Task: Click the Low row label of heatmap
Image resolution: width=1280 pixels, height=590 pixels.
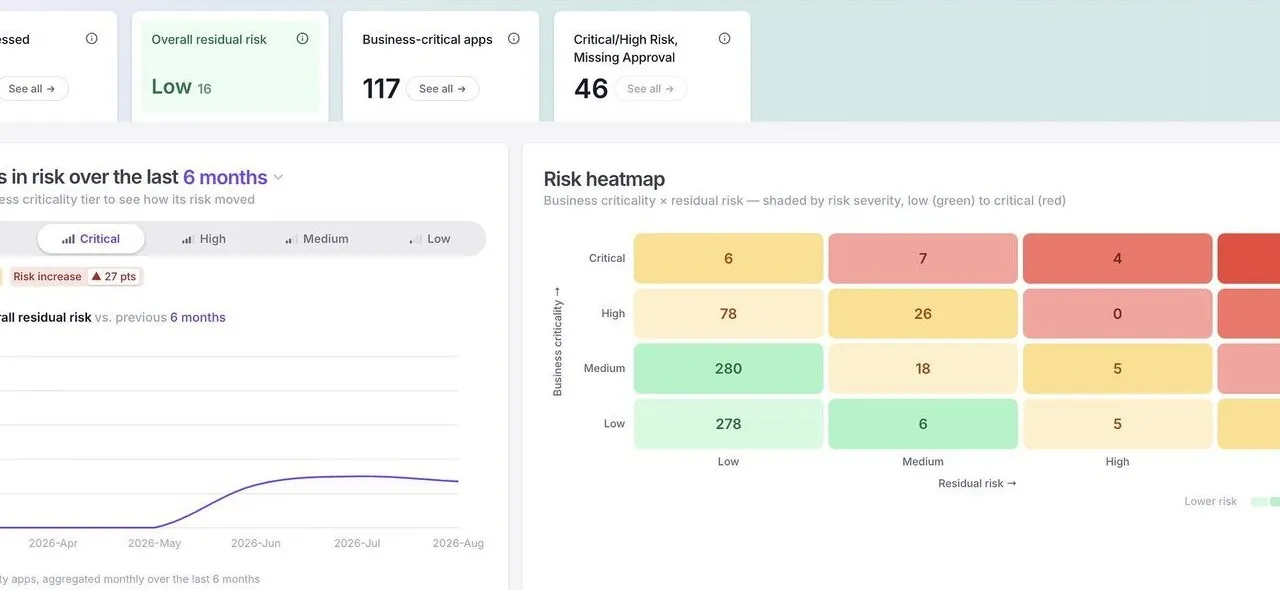Action: point(614,423)
